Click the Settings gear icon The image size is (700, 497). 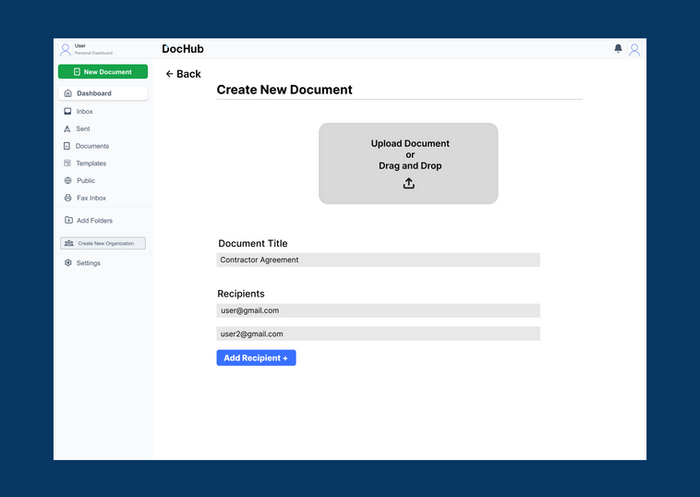(x=68, y=263)
